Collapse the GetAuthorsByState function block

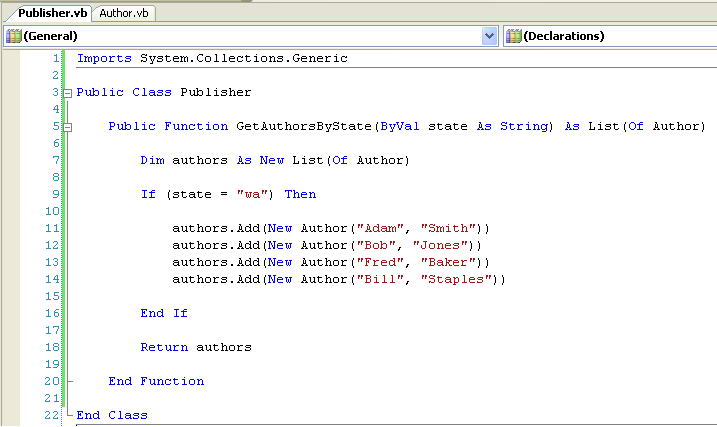coord(67,127)
